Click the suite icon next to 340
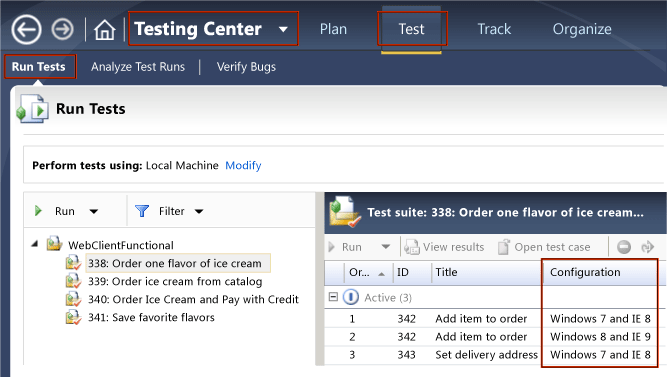The height and width of the screenshot is (377, 667). tap(73, 299)
